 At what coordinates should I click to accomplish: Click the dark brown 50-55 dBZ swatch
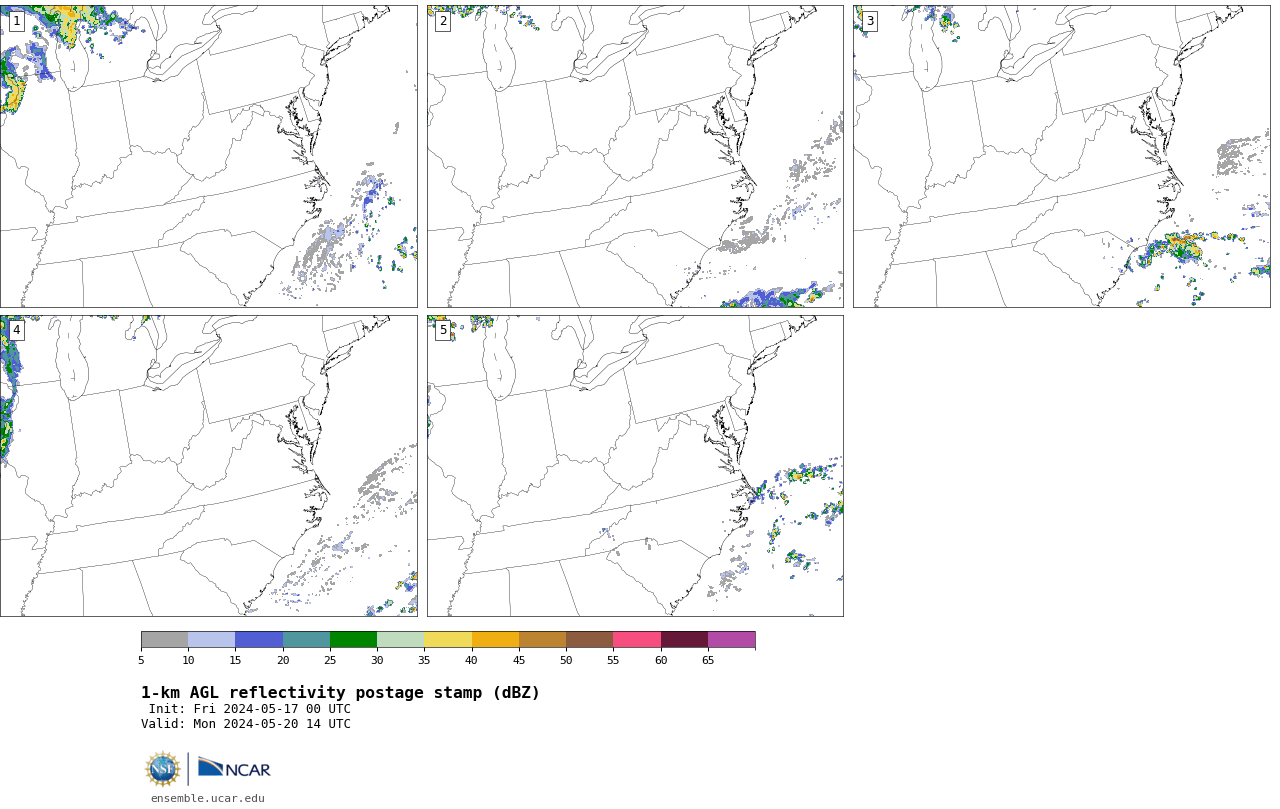(589, 640)
